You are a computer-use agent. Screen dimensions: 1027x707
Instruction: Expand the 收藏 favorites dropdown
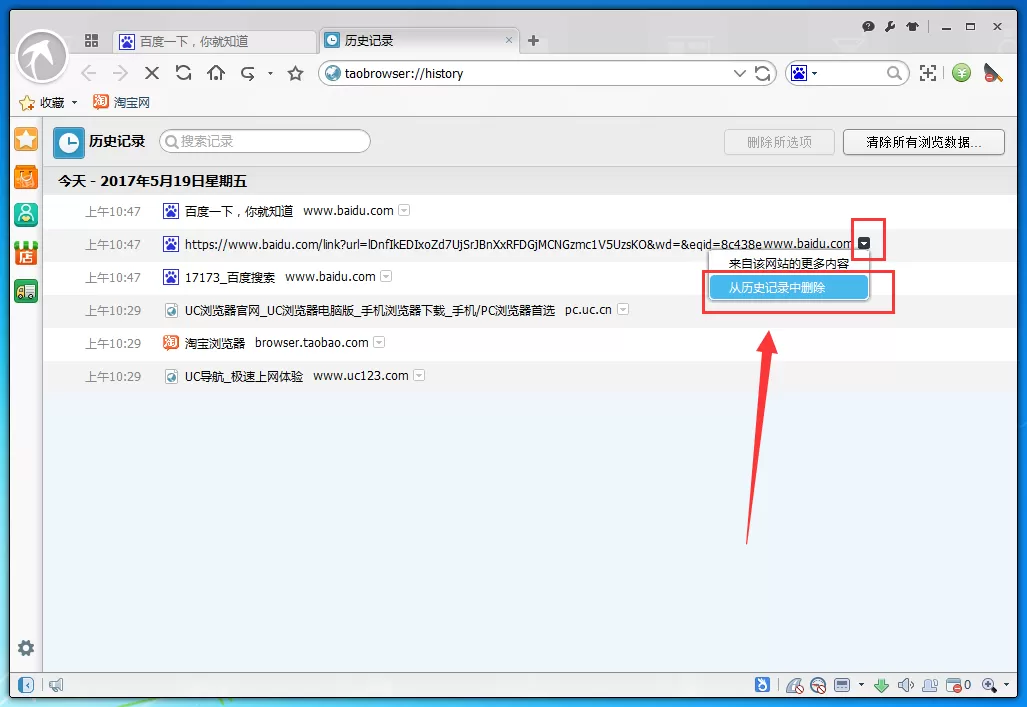click(x=74, y=103)
